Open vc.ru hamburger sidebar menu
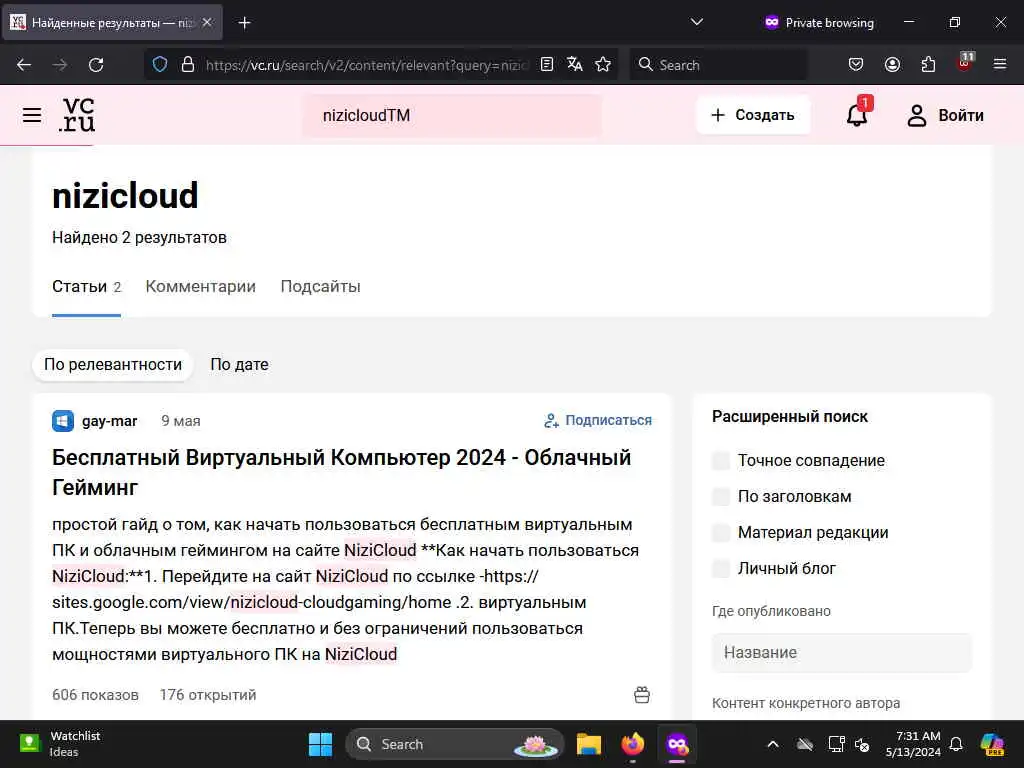The width and height of the screenshot is (1024, 768). (x=32, y=116)
